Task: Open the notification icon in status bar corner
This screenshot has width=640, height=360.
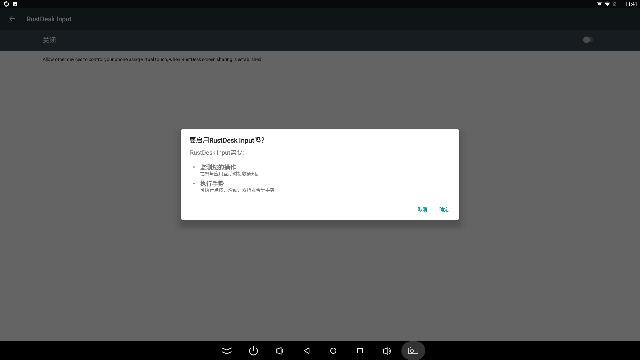Action: click(6, 4)
